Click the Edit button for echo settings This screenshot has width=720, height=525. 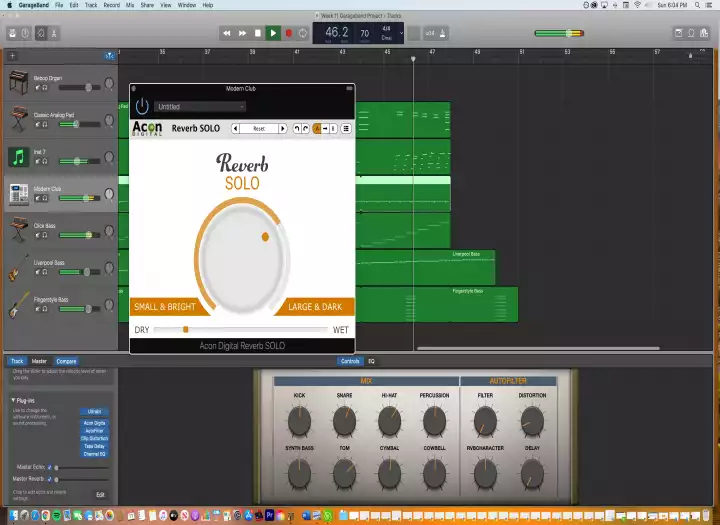coord(100,495)
